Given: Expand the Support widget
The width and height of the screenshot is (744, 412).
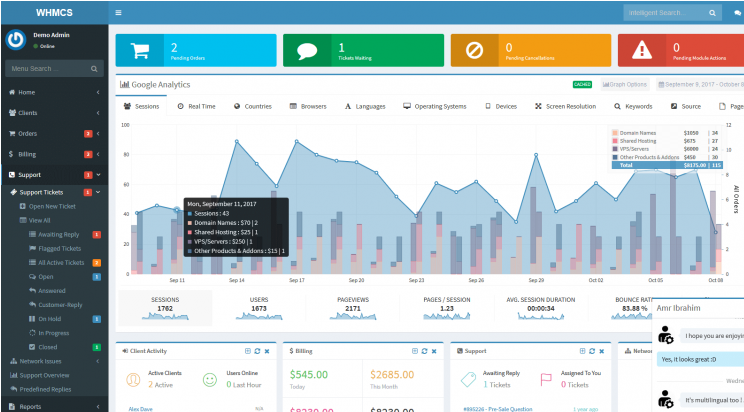Looking at the screenshot, I should [x=582, y=351].
